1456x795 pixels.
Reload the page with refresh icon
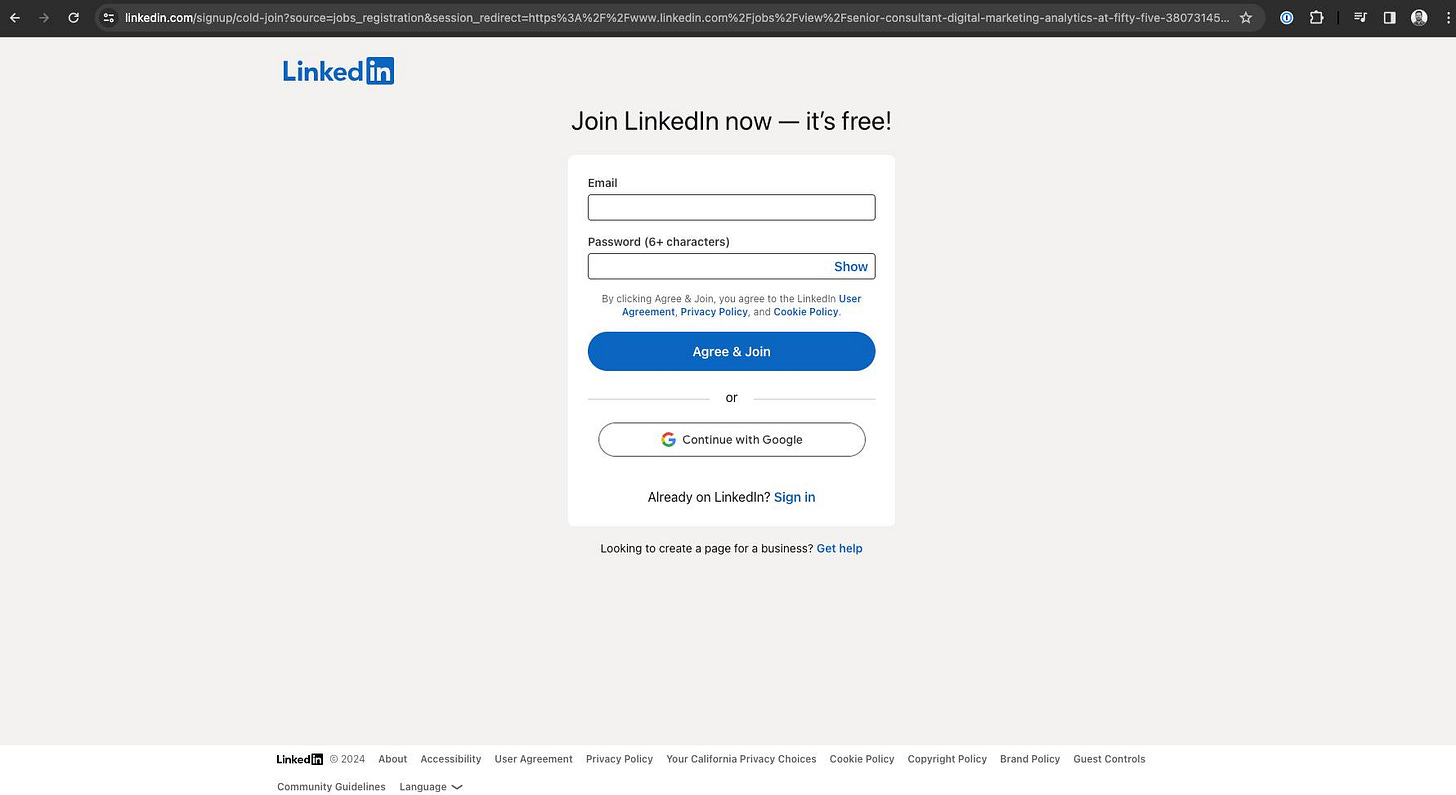(73, 18)
